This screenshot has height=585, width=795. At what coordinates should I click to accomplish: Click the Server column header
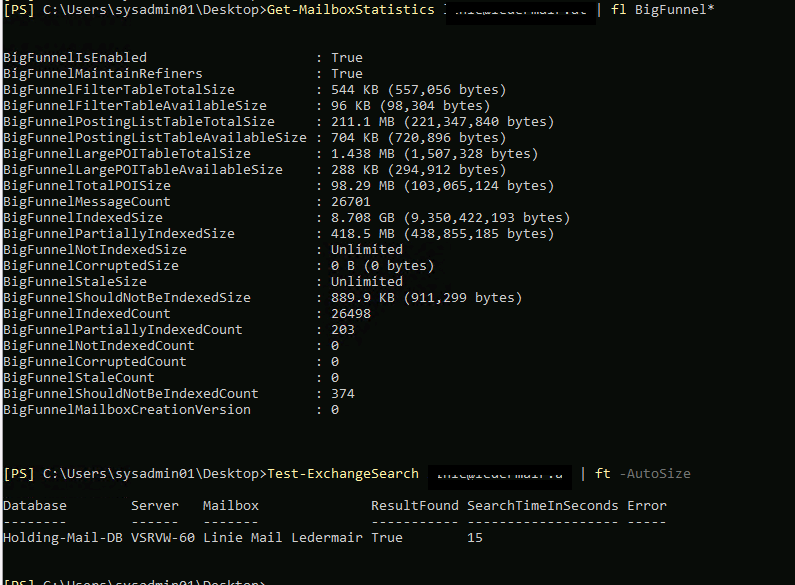(x=155, y=505)
